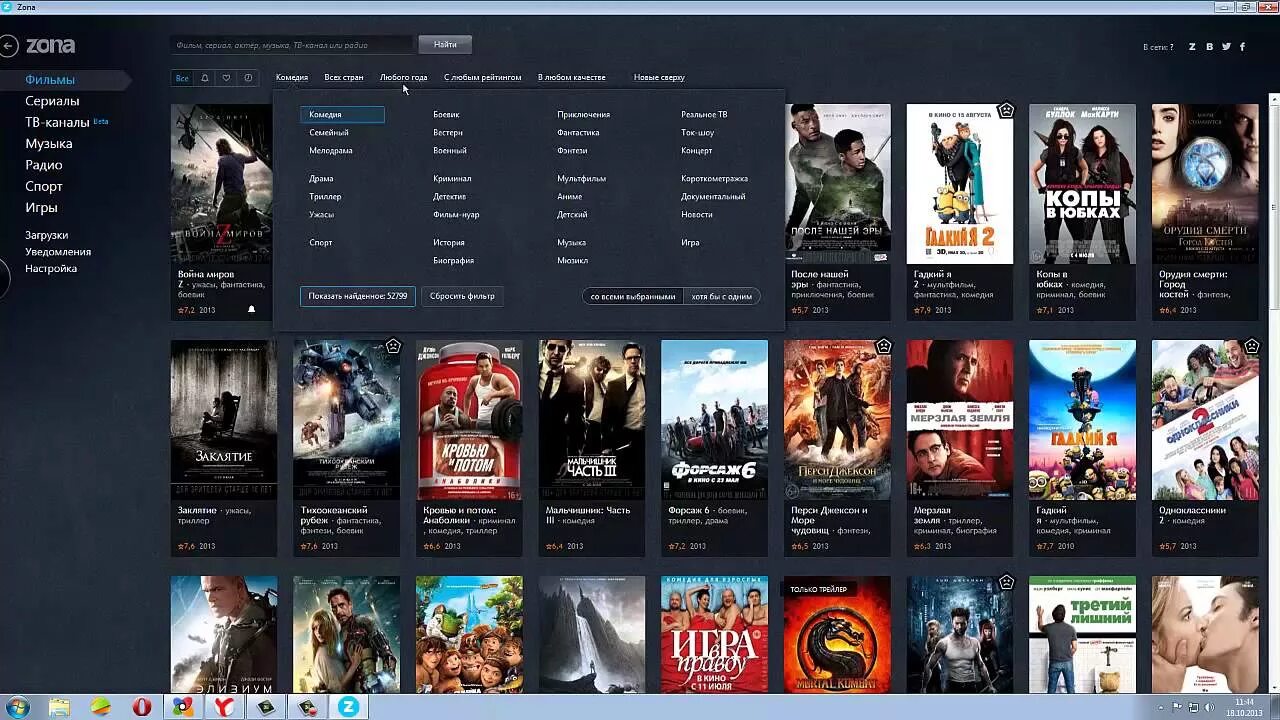This screenshot has height=720, width=1280.
Task: Open the Спорт section in the sidebar
Action: (x=44, y=187)
